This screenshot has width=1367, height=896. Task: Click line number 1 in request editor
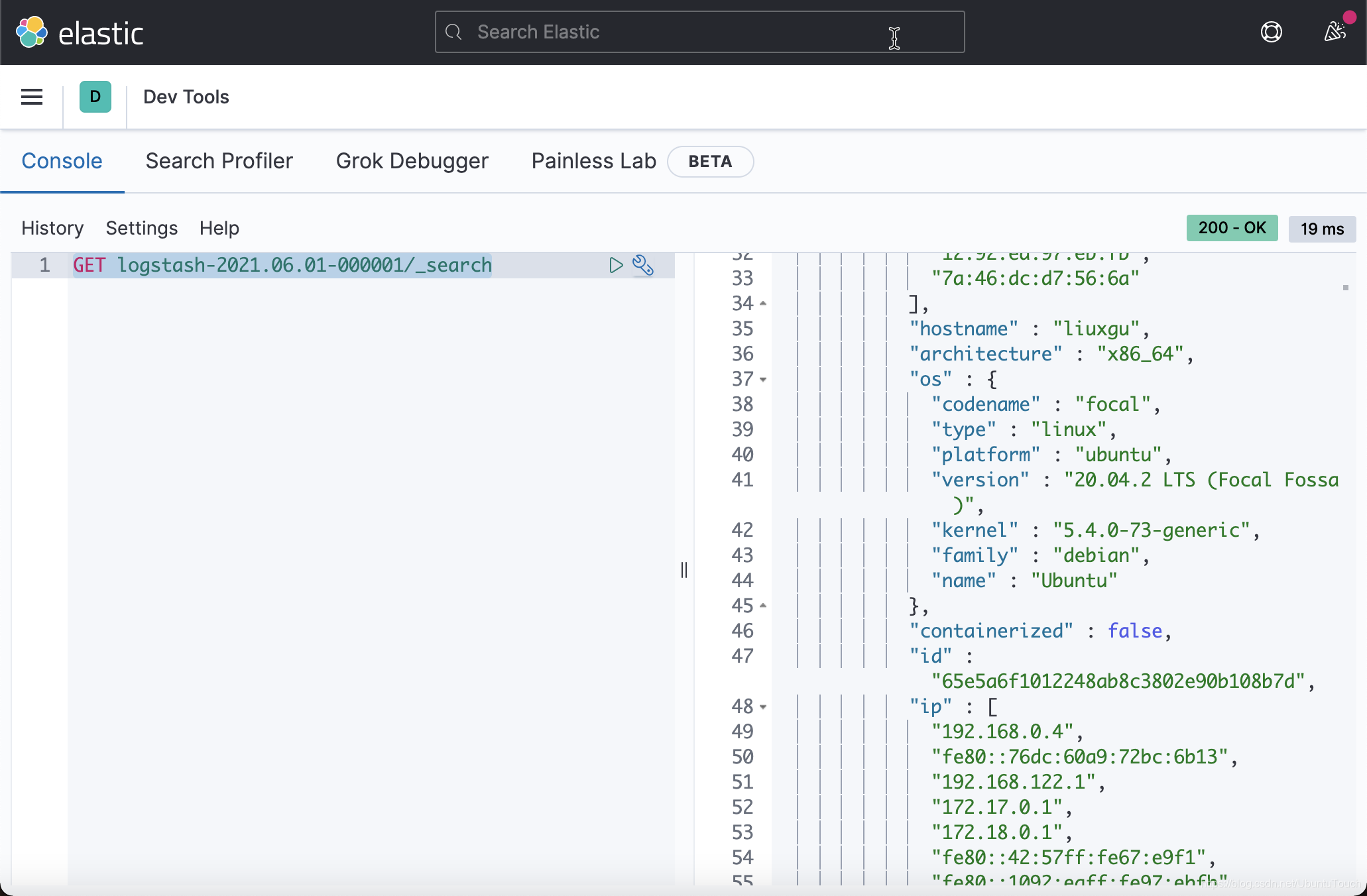point(44,265)
